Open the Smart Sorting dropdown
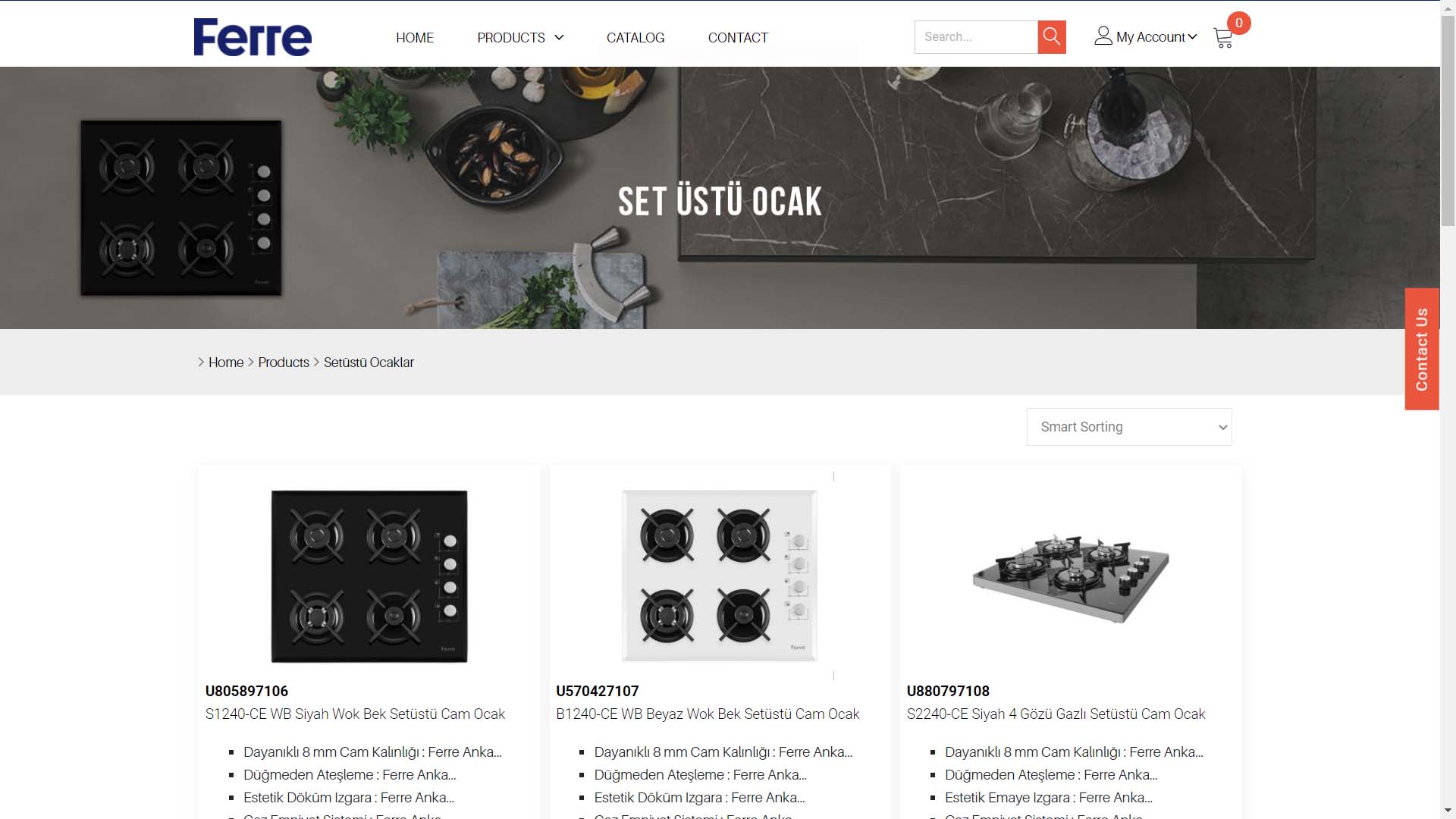Image resolution: width=1456 pixels, height=819 pixels. (1129, 427)
